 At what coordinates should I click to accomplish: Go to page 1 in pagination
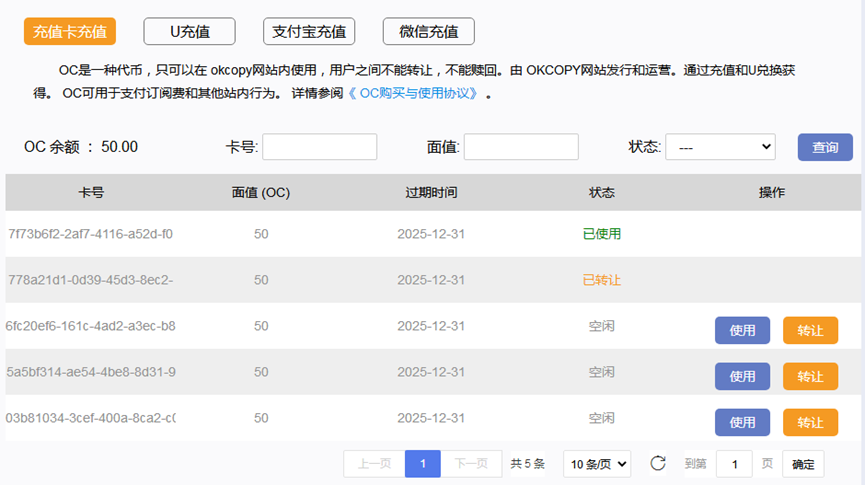[423, 463]
